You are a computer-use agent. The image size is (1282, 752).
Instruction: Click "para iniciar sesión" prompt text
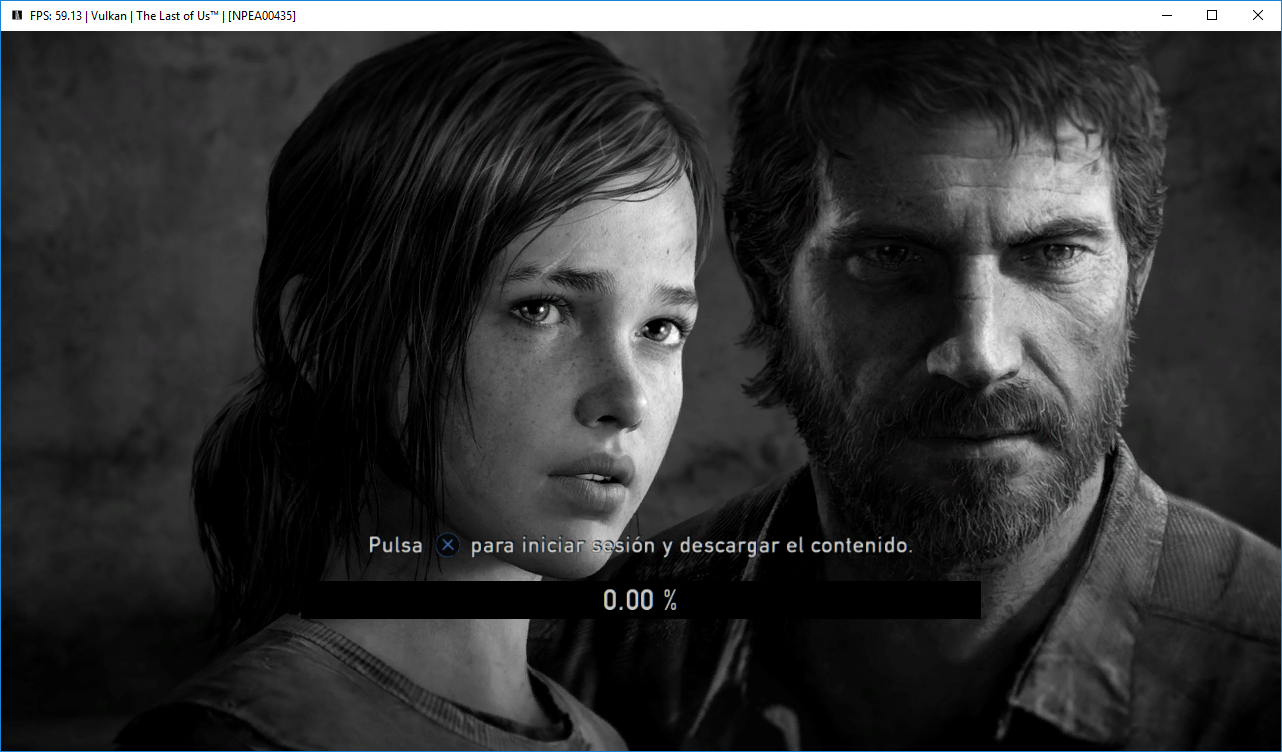[547, 546]
